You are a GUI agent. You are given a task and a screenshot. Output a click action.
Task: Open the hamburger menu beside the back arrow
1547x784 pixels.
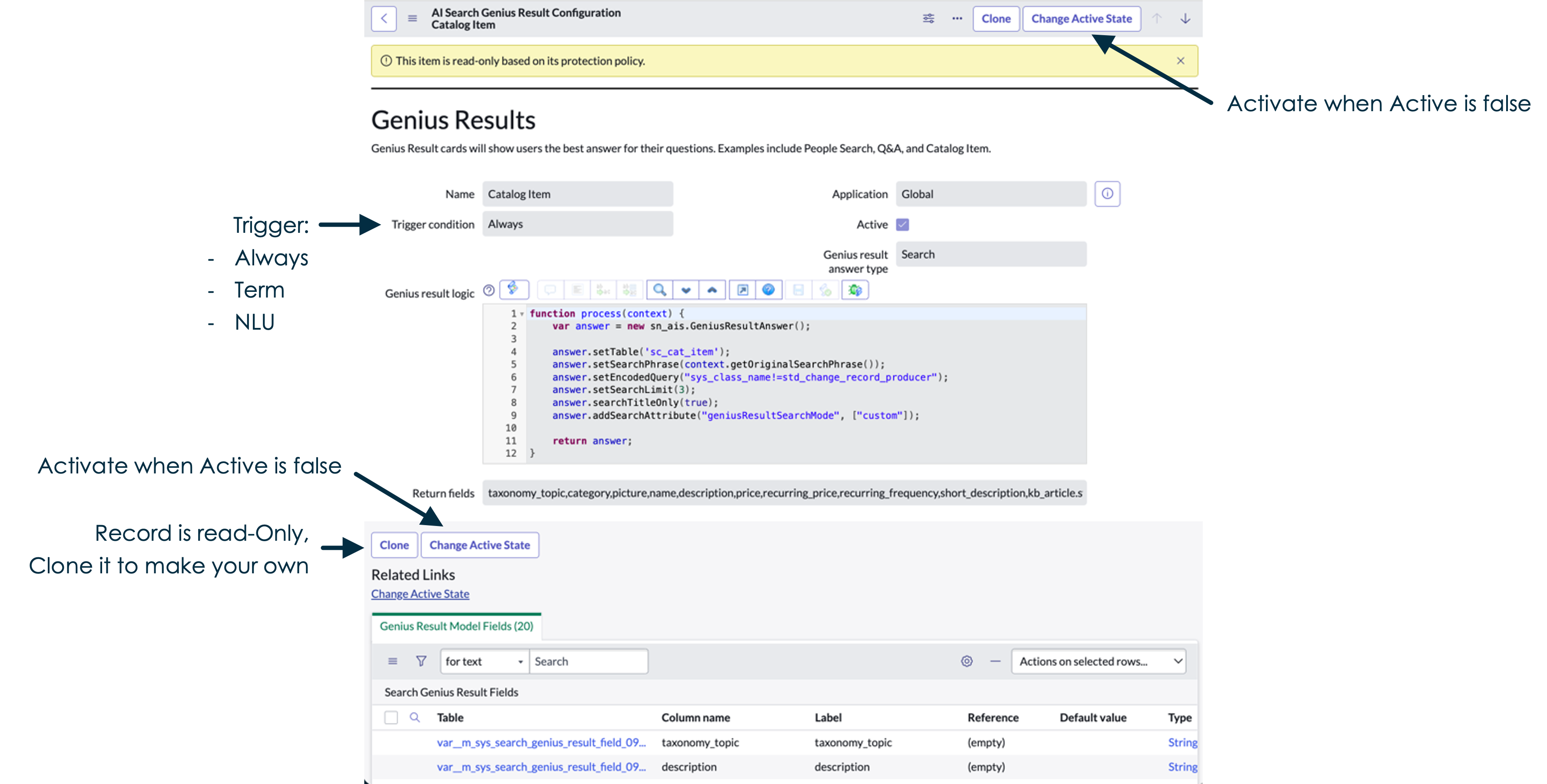[412, 19]
